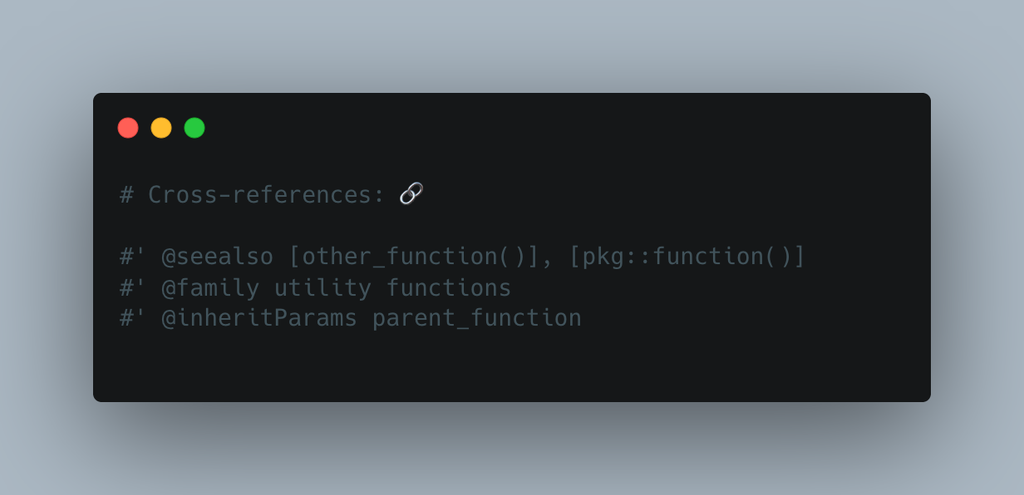Click empty title bar right of green button
This screenshot has height=495, width=1024.
[560, 128]
